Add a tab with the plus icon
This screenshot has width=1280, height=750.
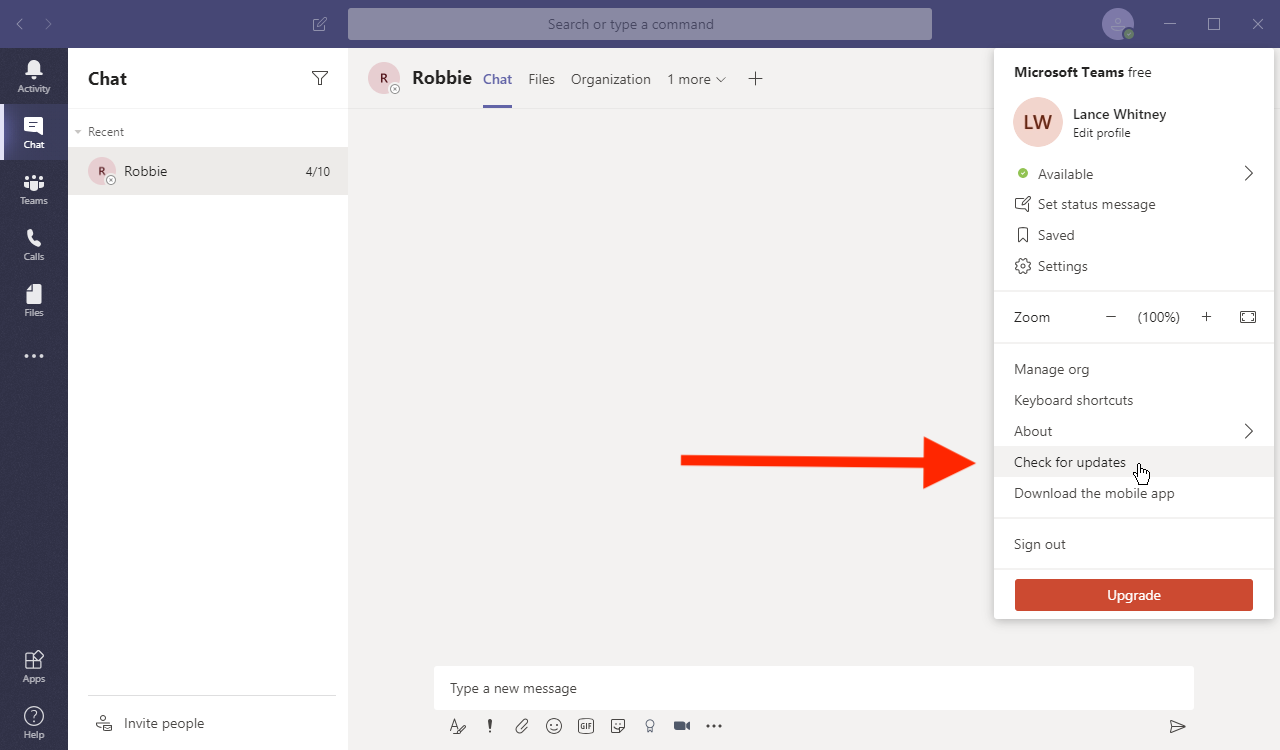(756, 79)
